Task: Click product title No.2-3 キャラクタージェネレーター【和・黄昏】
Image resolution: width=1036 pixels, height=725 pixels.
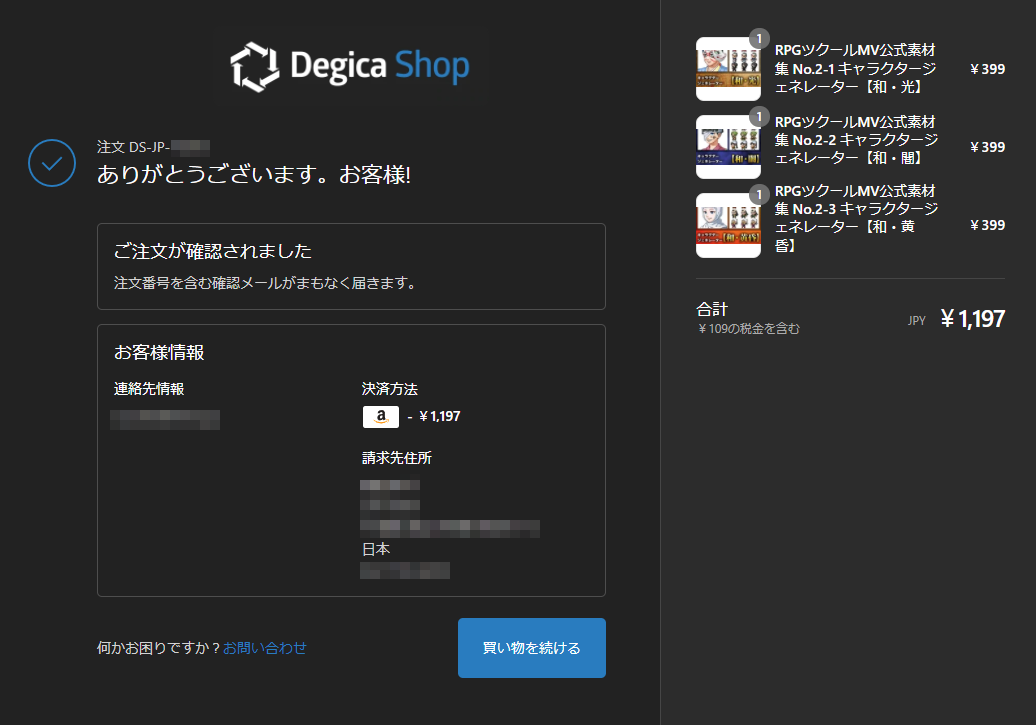Action: point(856,218)
